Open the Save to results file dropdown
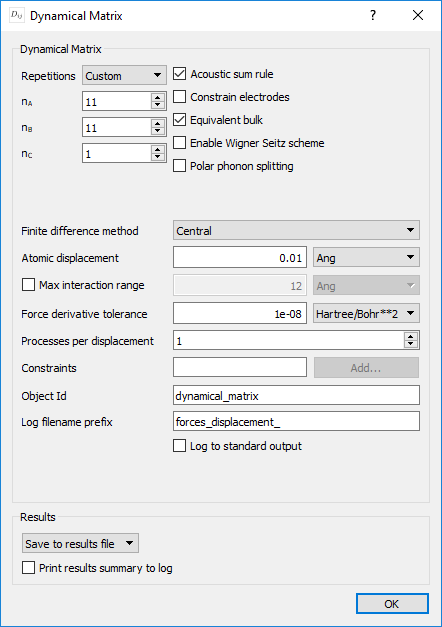 coord(80,543)
